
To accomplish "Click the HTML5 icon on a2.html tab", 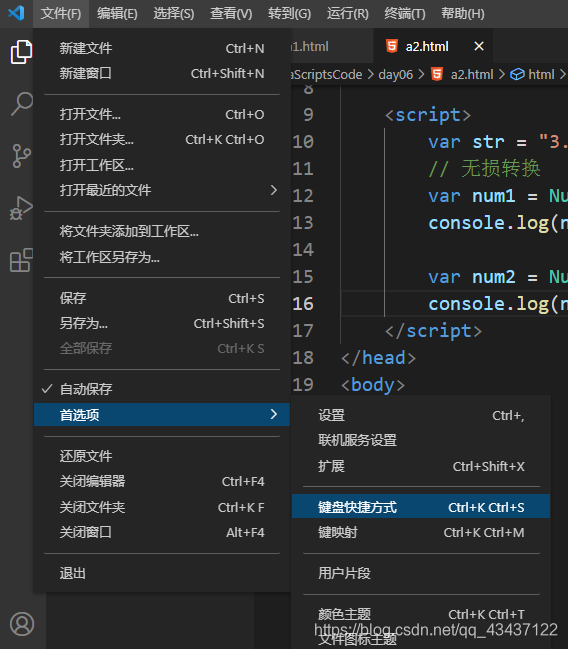I will [x=392, y=46].
